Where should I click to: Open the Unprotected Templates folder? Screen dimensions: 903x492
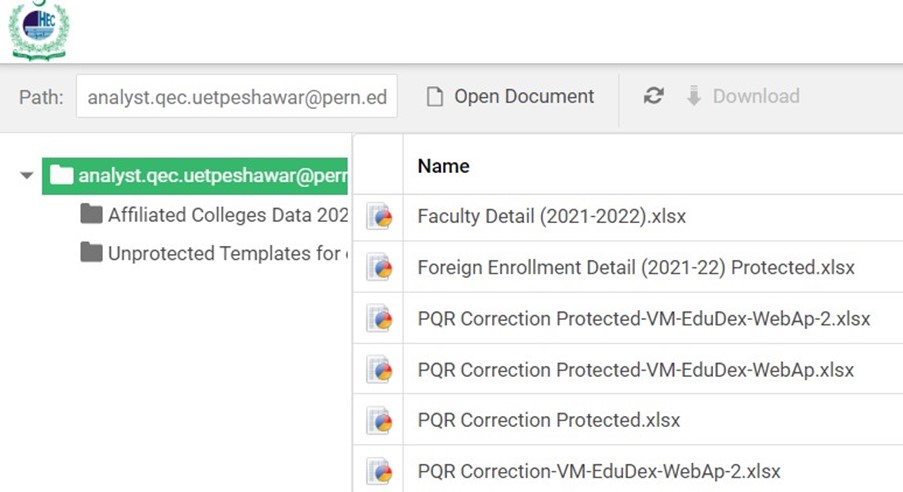pos(226,253)
